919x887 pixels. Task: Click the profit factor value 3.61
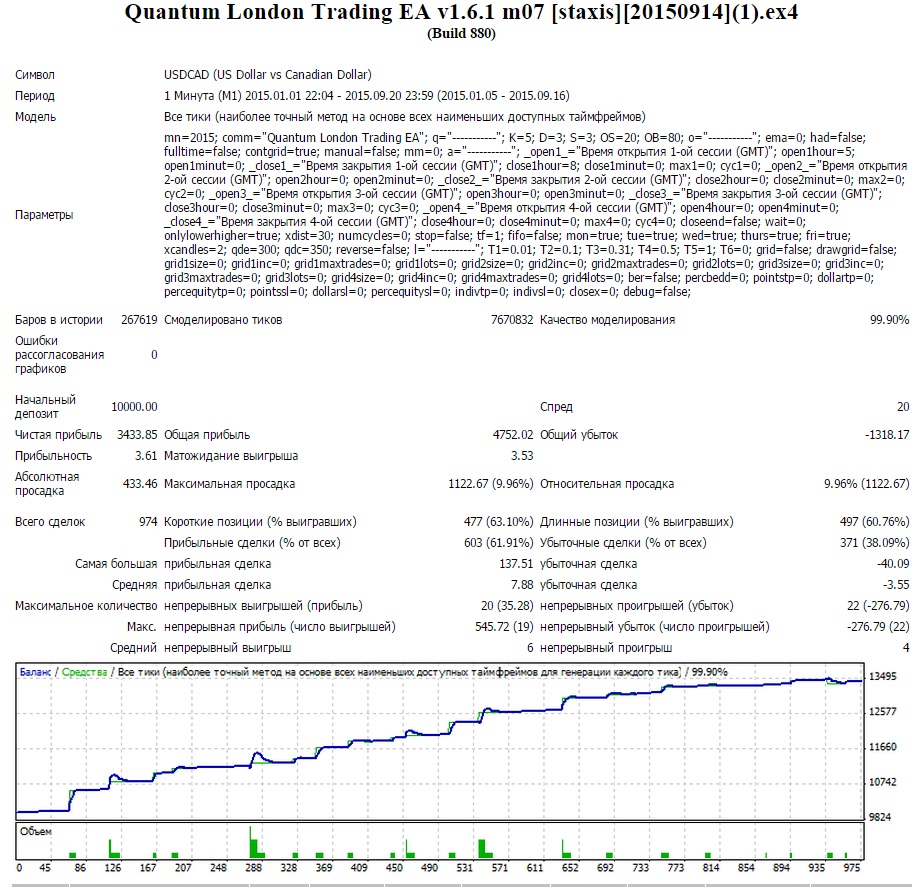(x=146, y=456)
